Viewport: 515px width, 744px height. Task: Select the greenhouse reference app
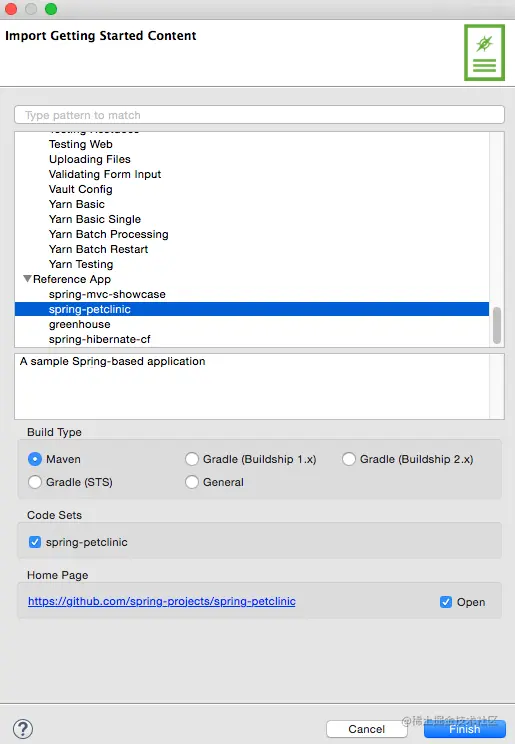tap(80, 324)
